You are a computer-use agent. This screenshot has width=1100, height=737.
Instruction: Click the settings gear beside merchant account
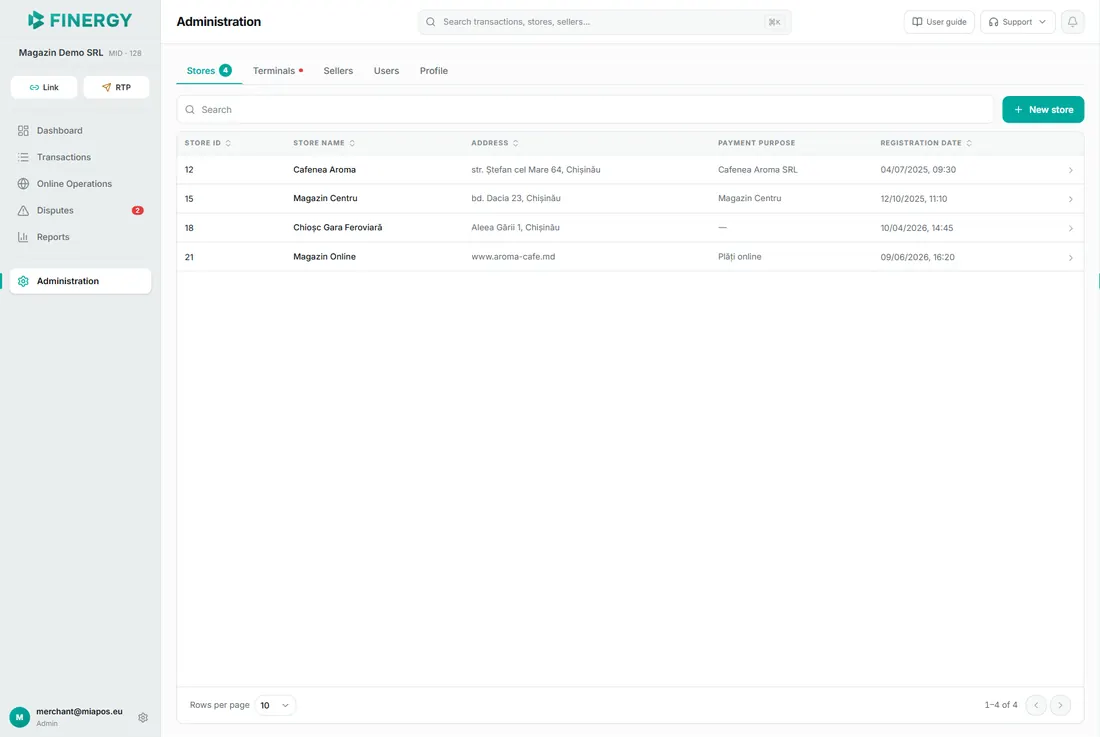pos(143,717)
